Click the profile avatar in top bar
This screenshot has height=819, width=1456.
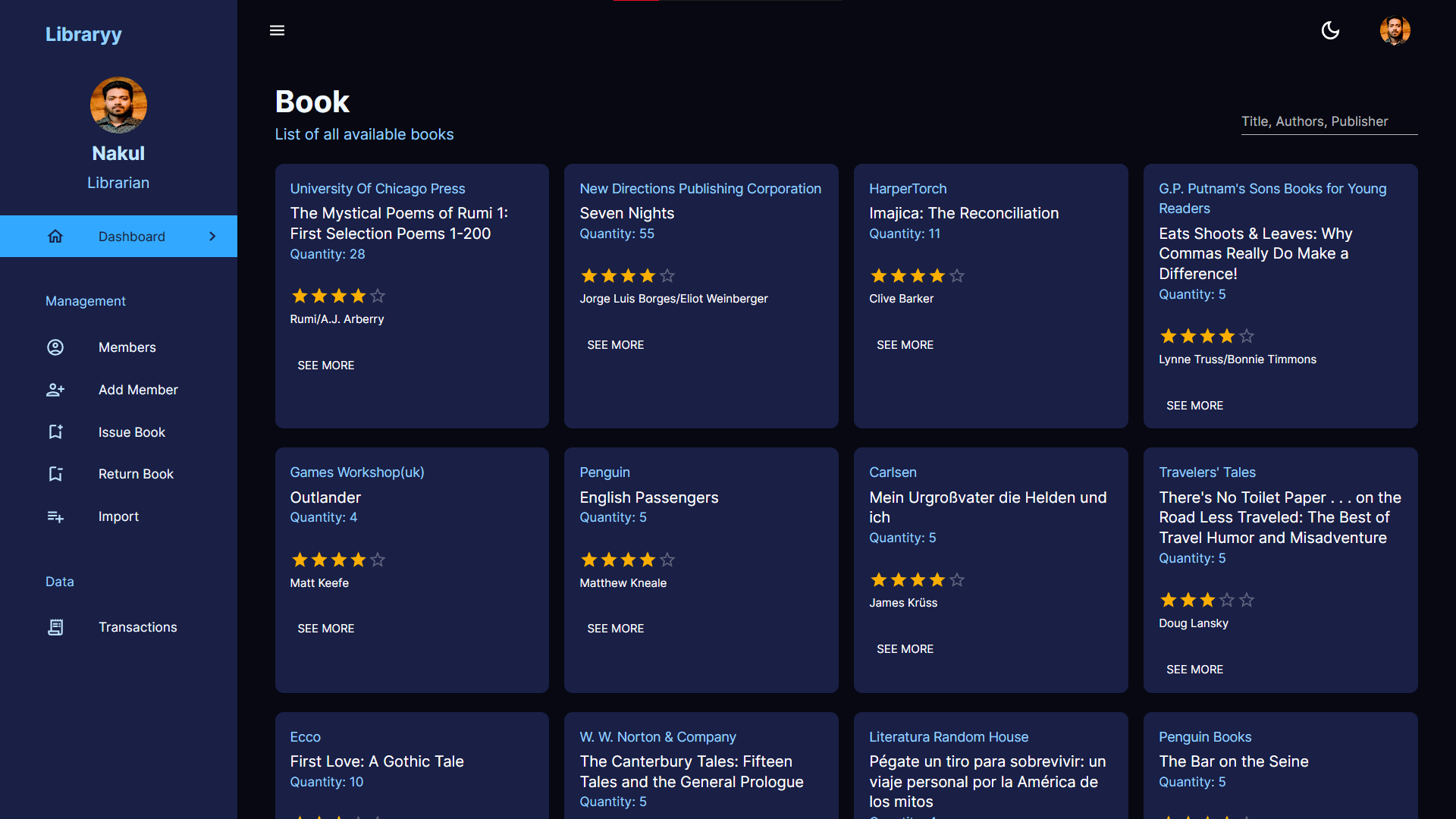1395,30
